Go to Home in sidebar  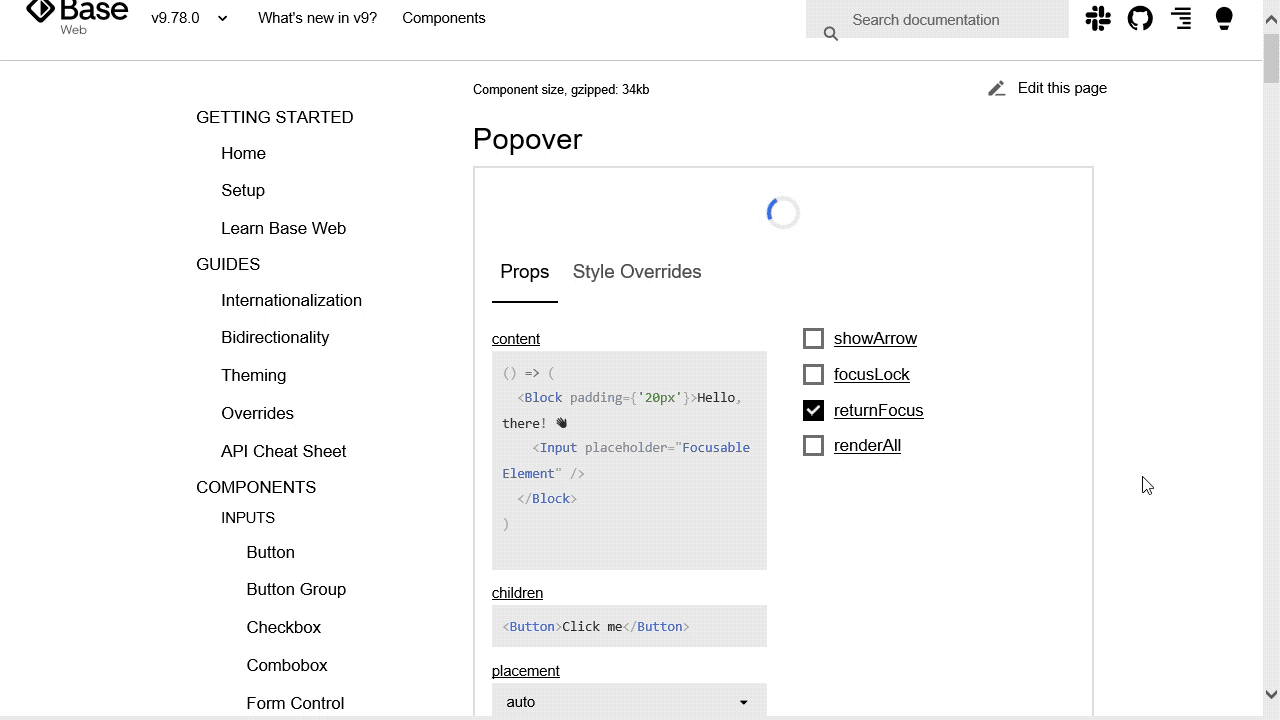pos(243,153)
